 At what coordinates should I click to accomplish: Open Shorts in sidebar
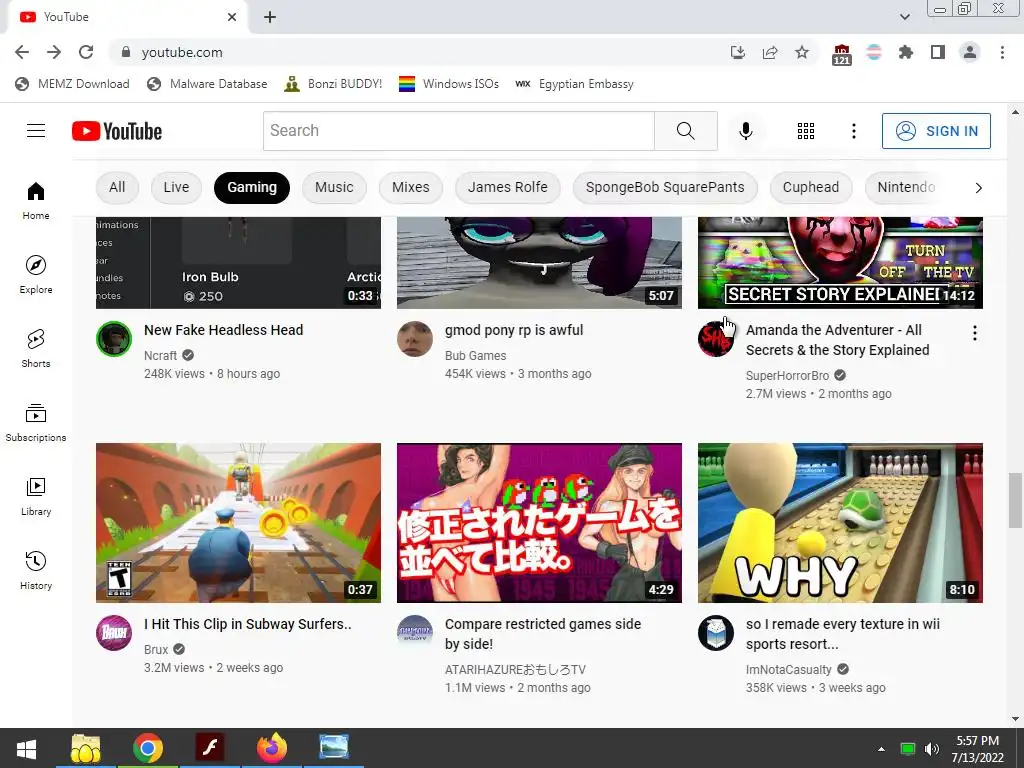click(x=36, y=348)
